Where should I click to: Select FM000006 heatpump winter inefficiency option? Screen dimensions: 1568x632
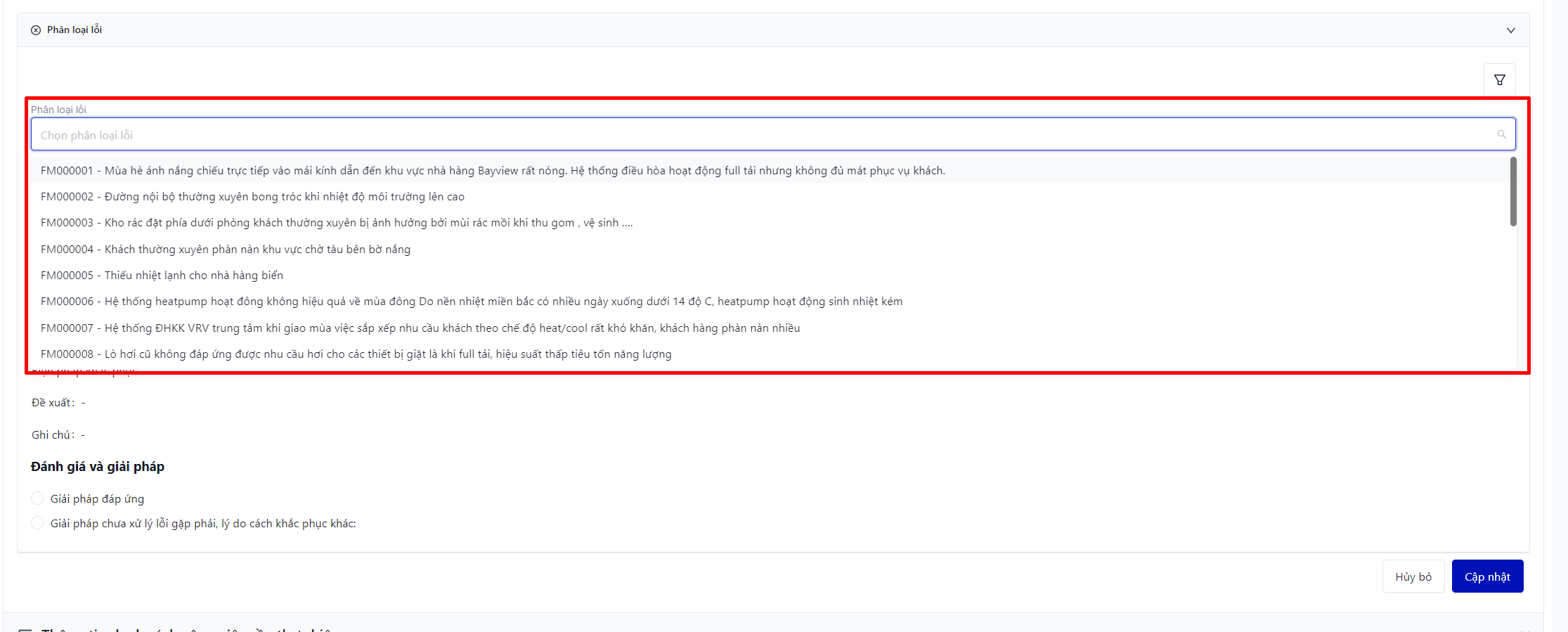[x=471, y=302]
